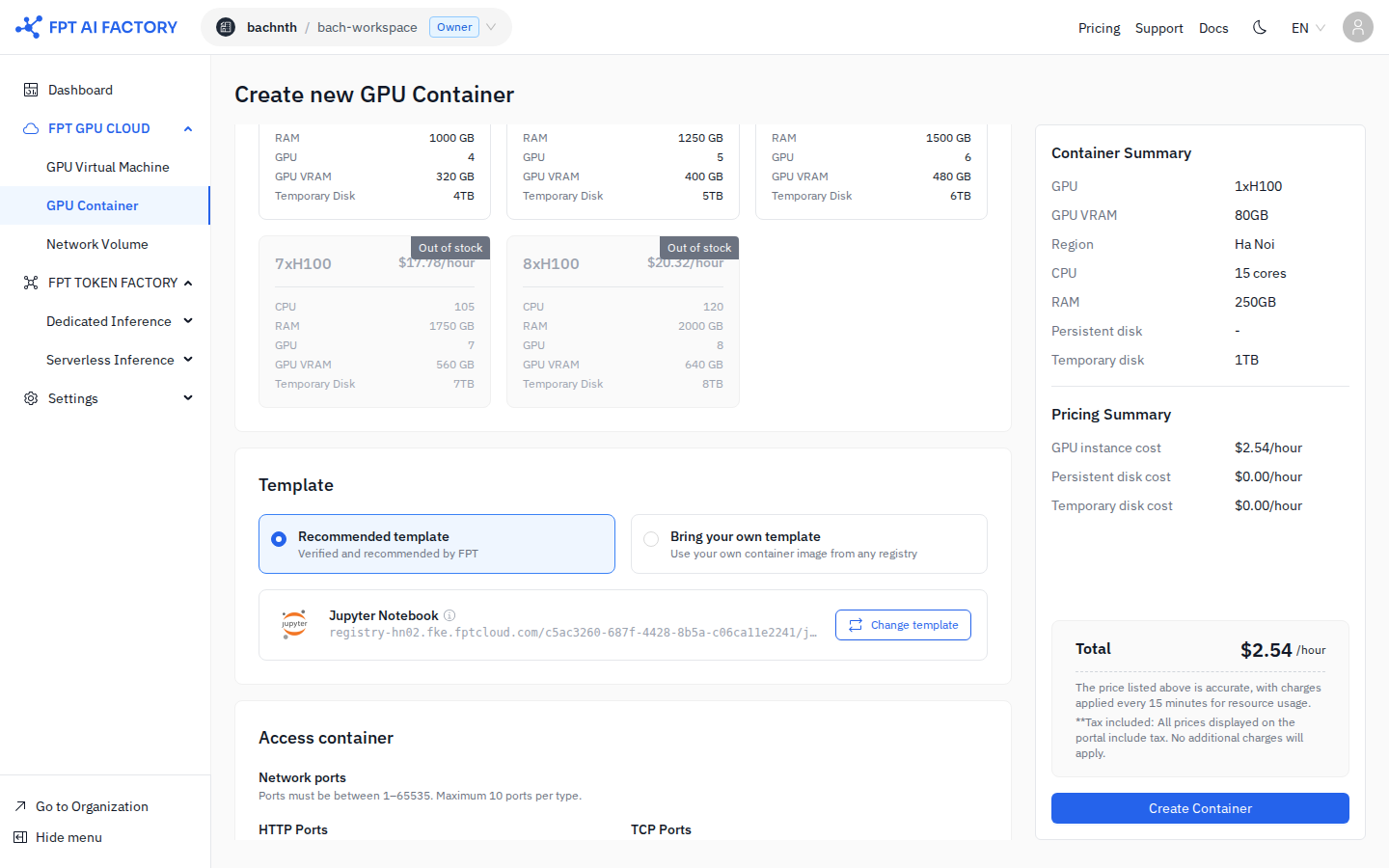1389x868 pixels.
Task: Click the Settings gear icon
Action: [31, 398]
